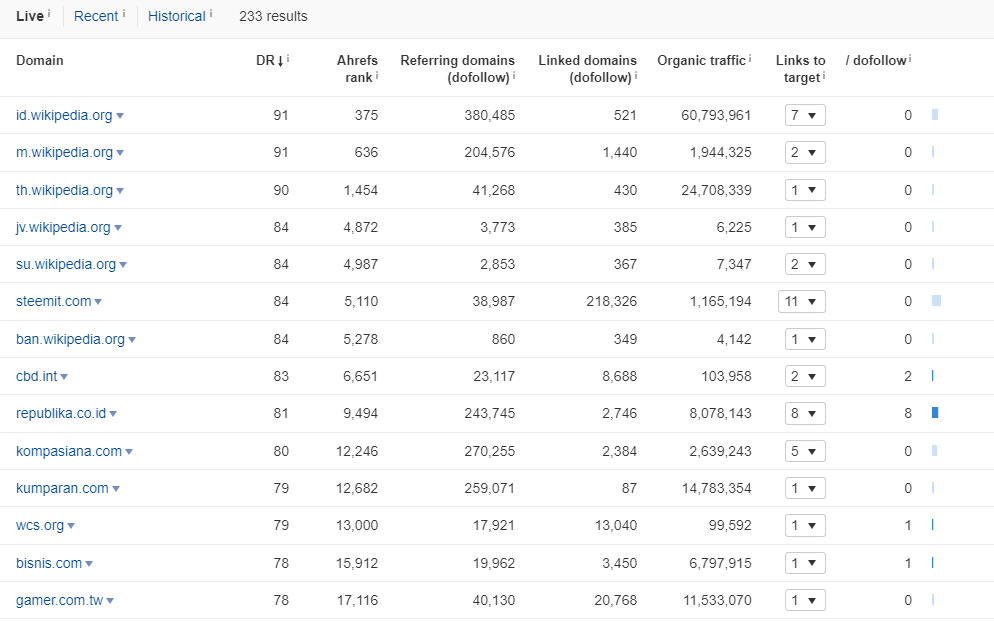Click info icon beside Ahrefs rank header
The width and height of the screenshot is (994, 621).
[377, 75]
